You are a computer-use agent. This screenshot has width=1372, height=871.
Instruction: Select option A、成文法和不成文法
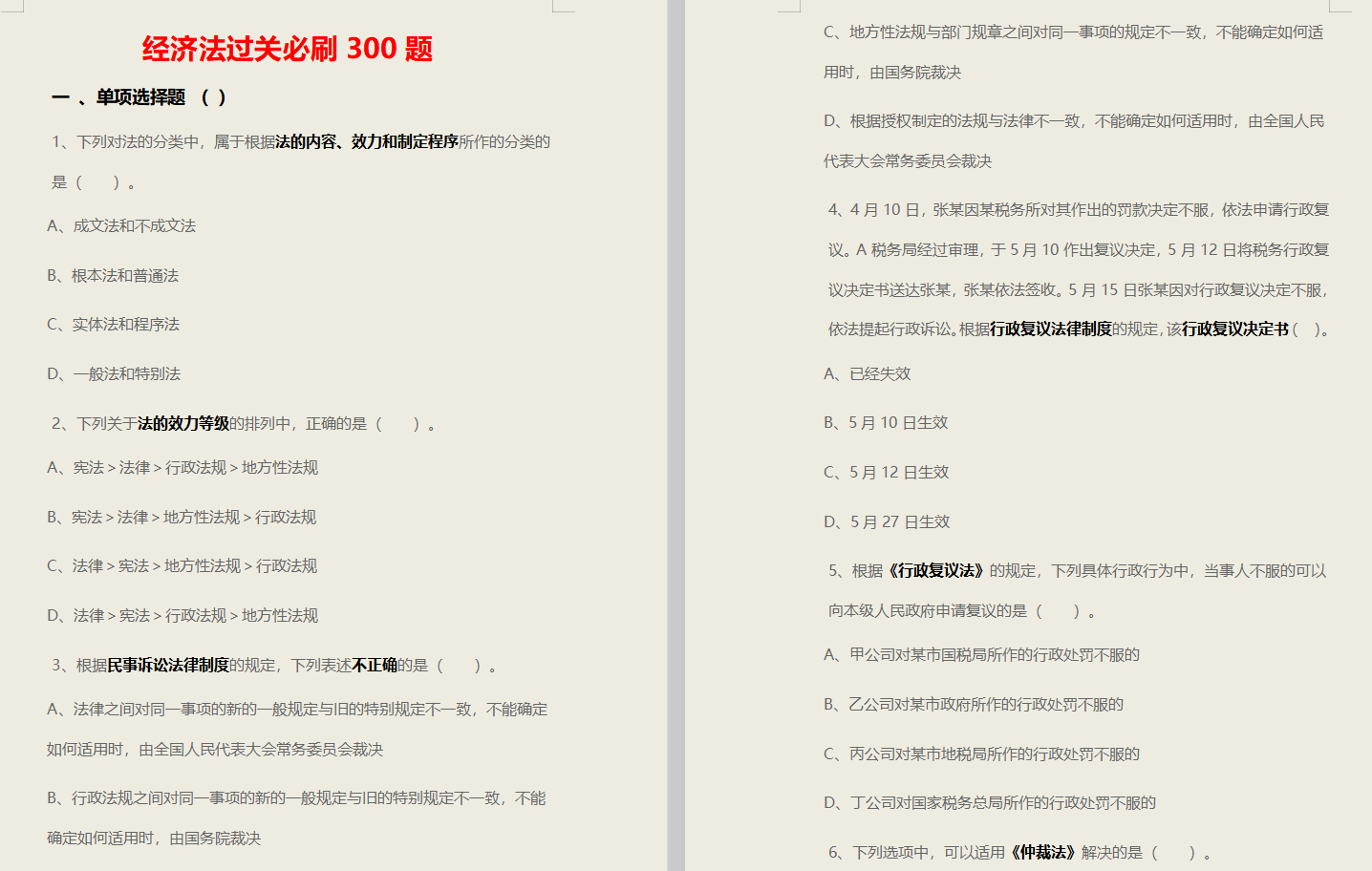pyautogui.click(x=121, y=226)
